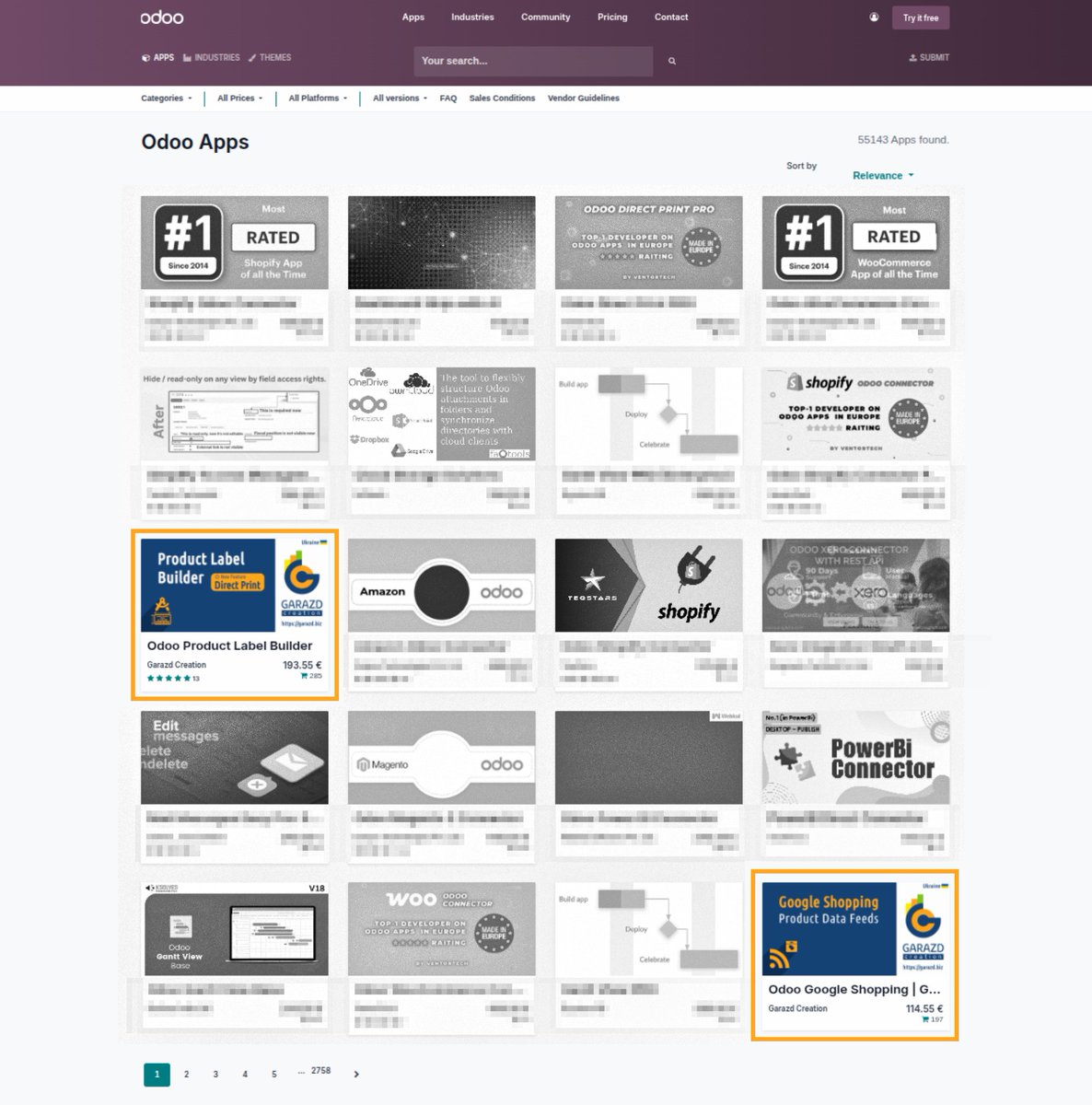Open the Pricing menu item
This screenshot has width=1092, height=1105.
pos(612,17)
